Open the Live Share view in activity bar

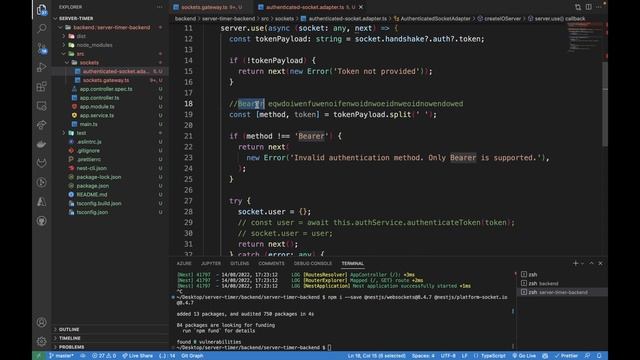[x=42, y=125]
